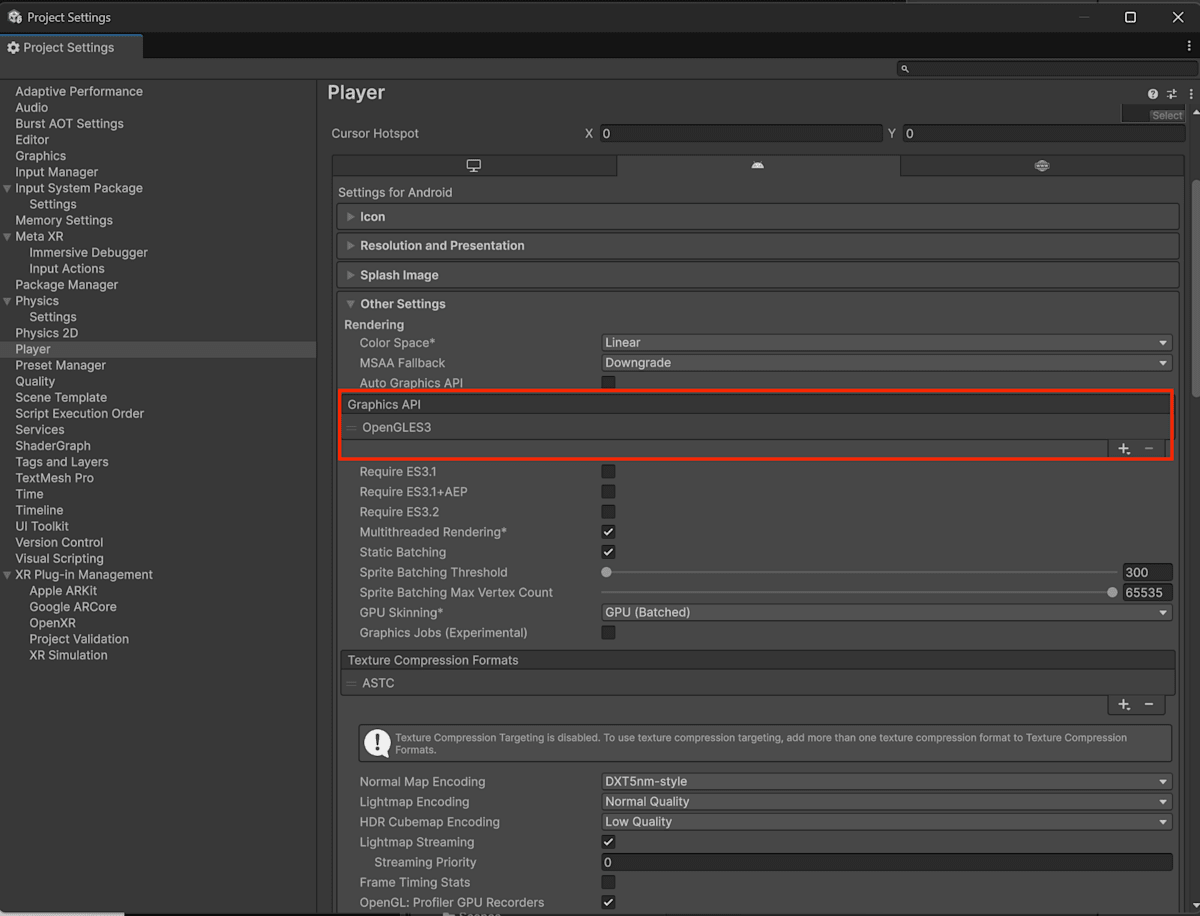The height and width of the screenshot is (916, 1200).
Task: Click the warning icon in compression notice
Action: click(x=377, y=743)
